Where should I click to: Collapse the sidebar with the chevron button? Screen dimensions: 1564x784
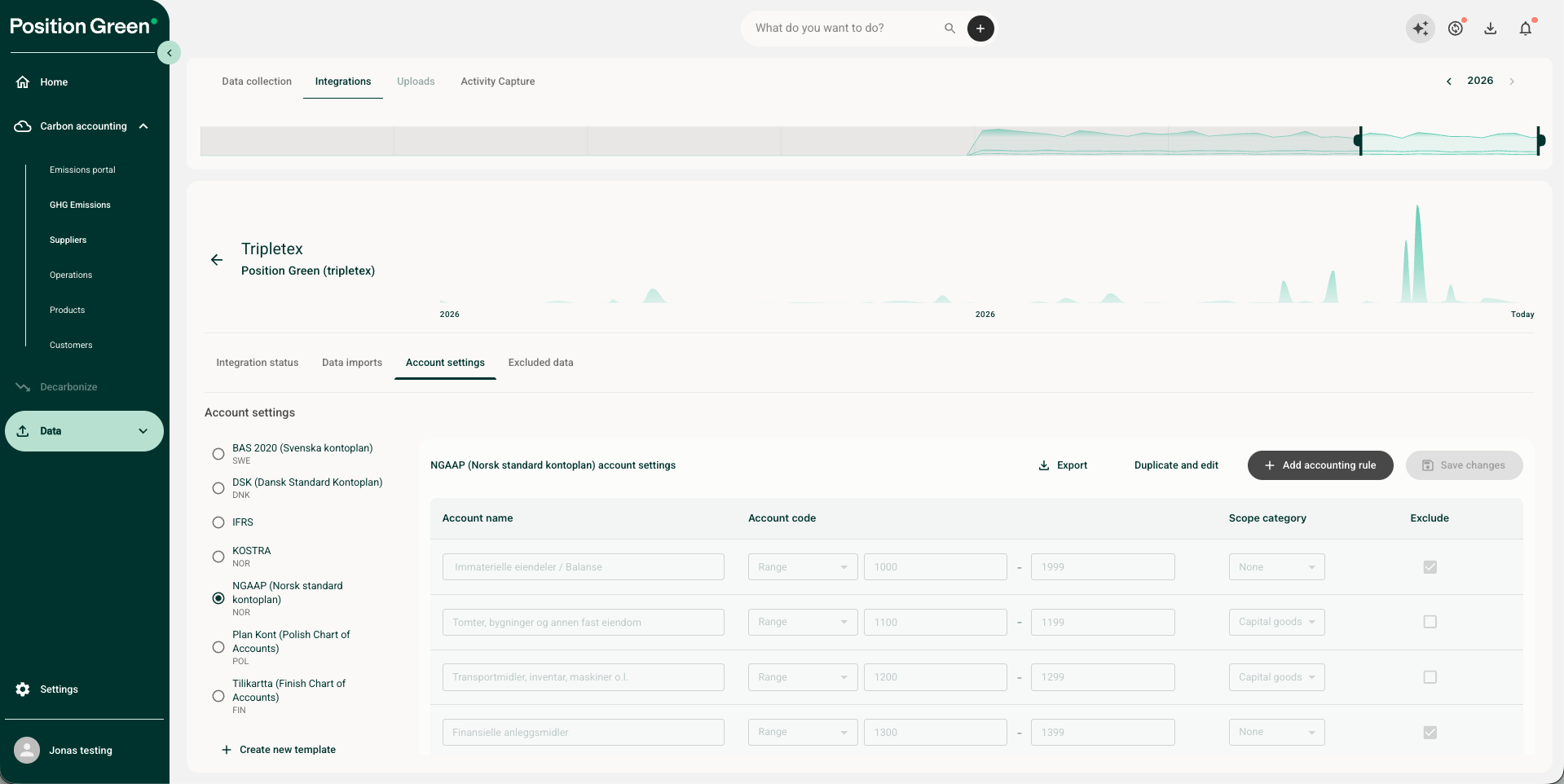coord(169,53)
